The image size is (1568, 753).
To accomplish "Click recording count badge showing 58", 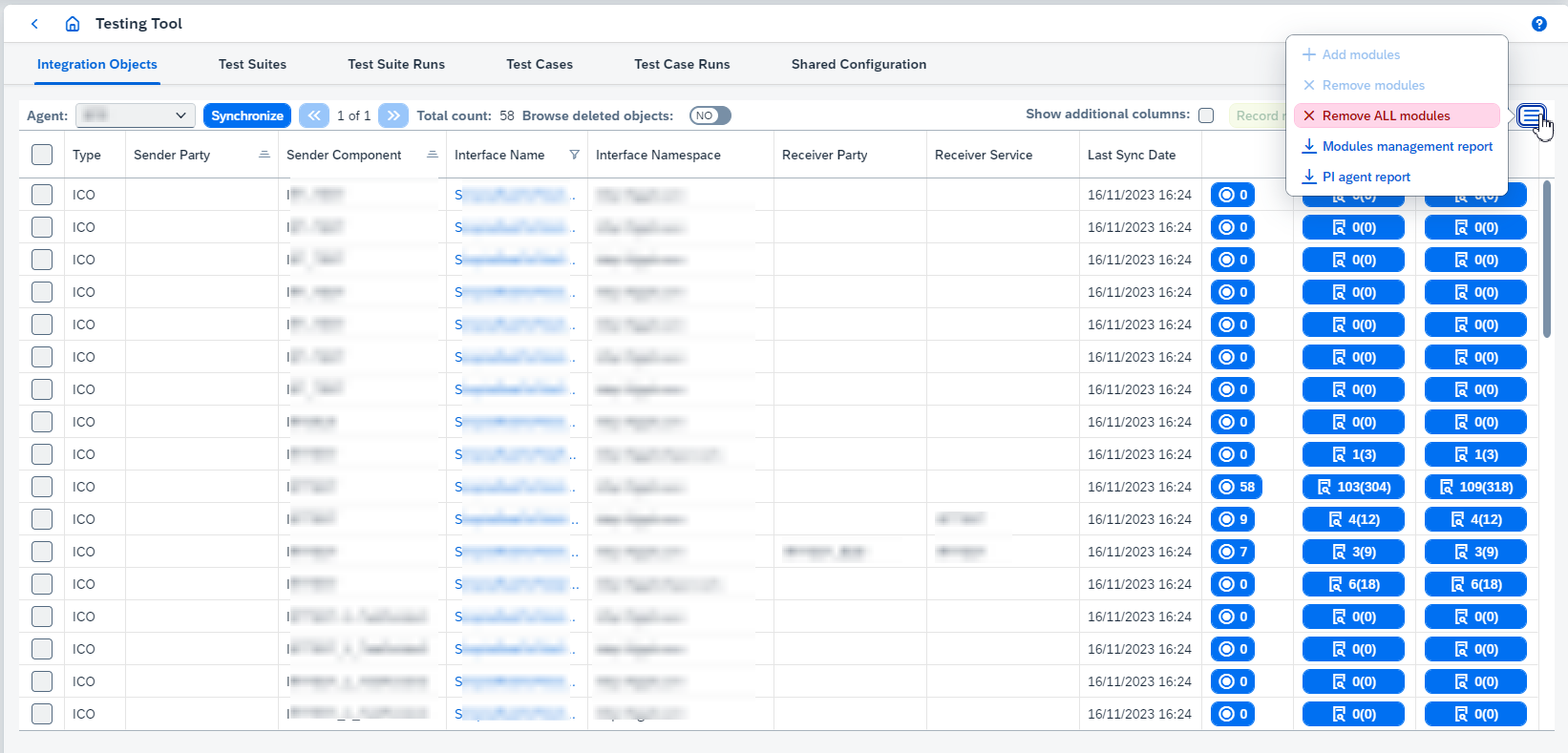I will tap(1237, 487).
